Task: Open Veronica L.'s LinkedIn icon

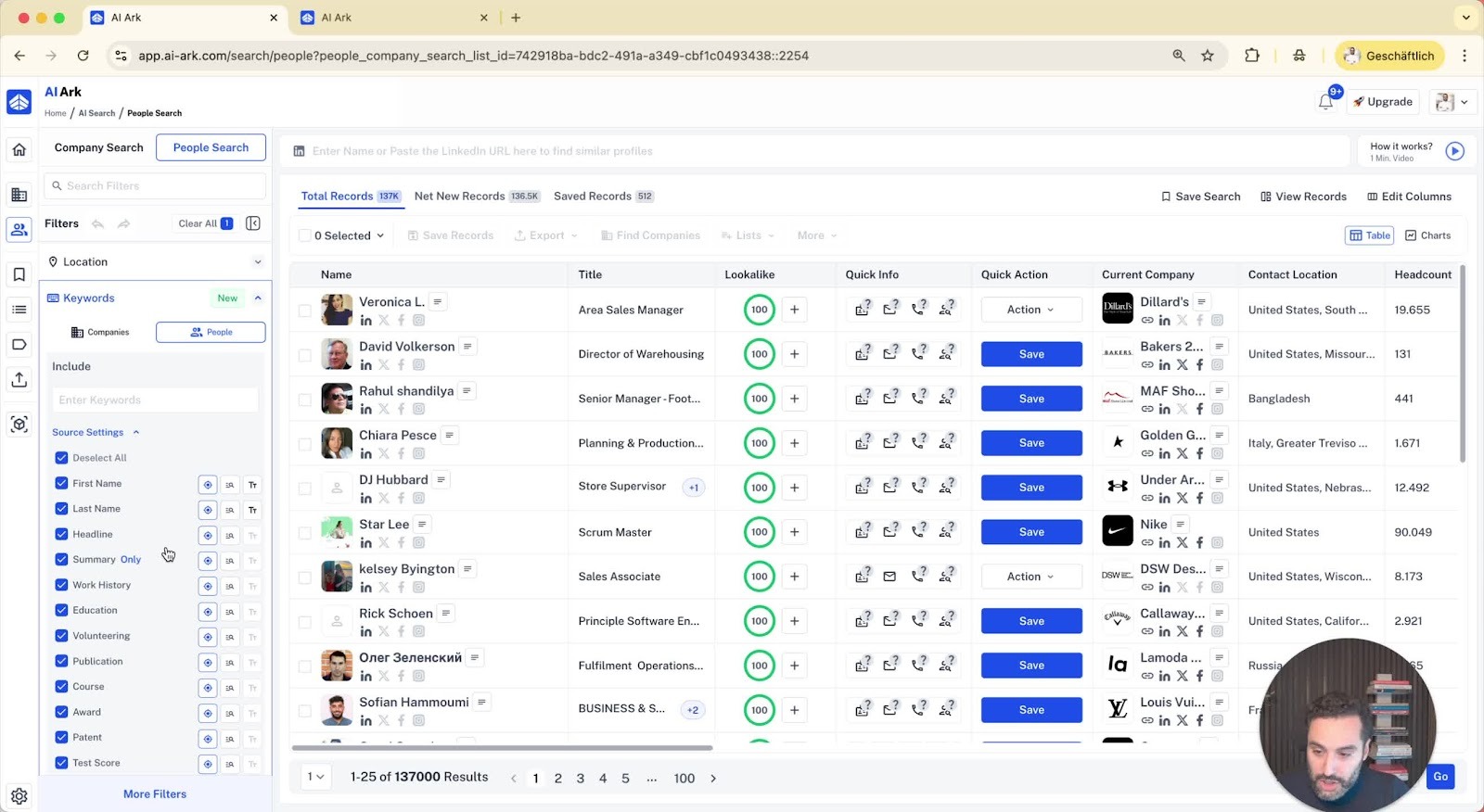Action: tap(366, 321)
